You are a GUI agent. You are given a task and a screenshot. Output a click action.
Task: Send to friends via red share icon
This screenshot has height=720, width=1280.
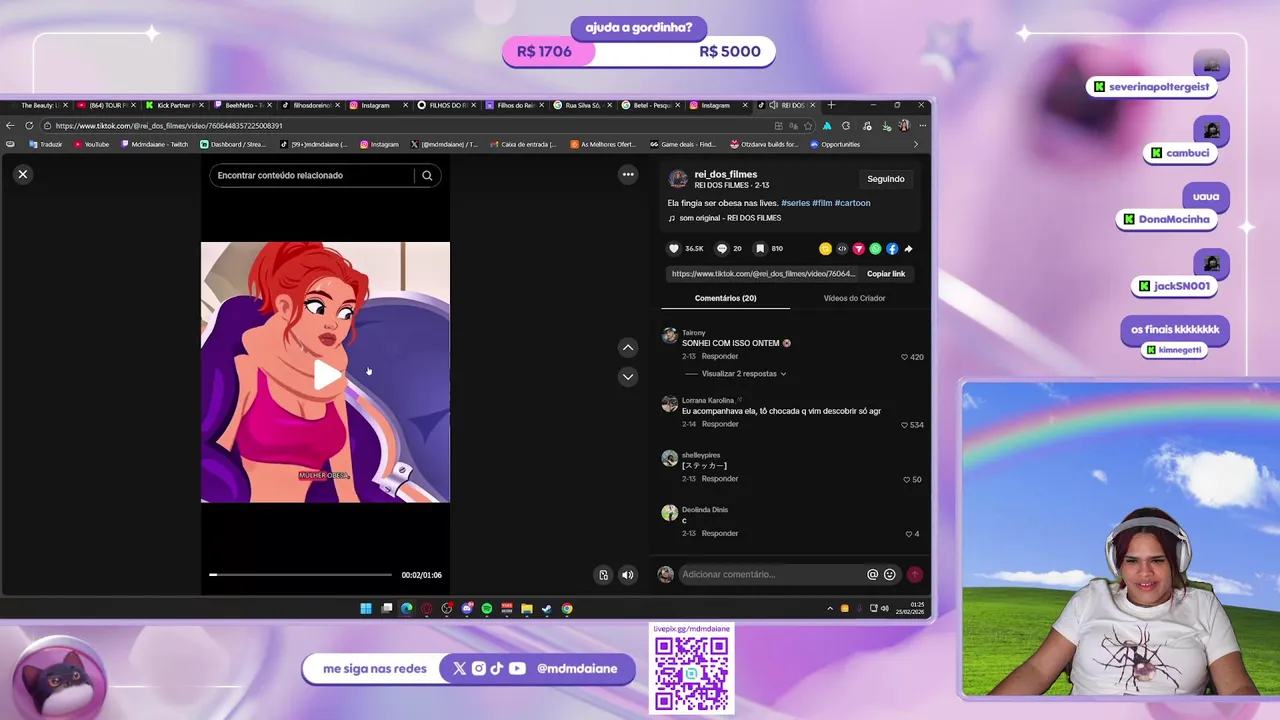tap(858, 248)
